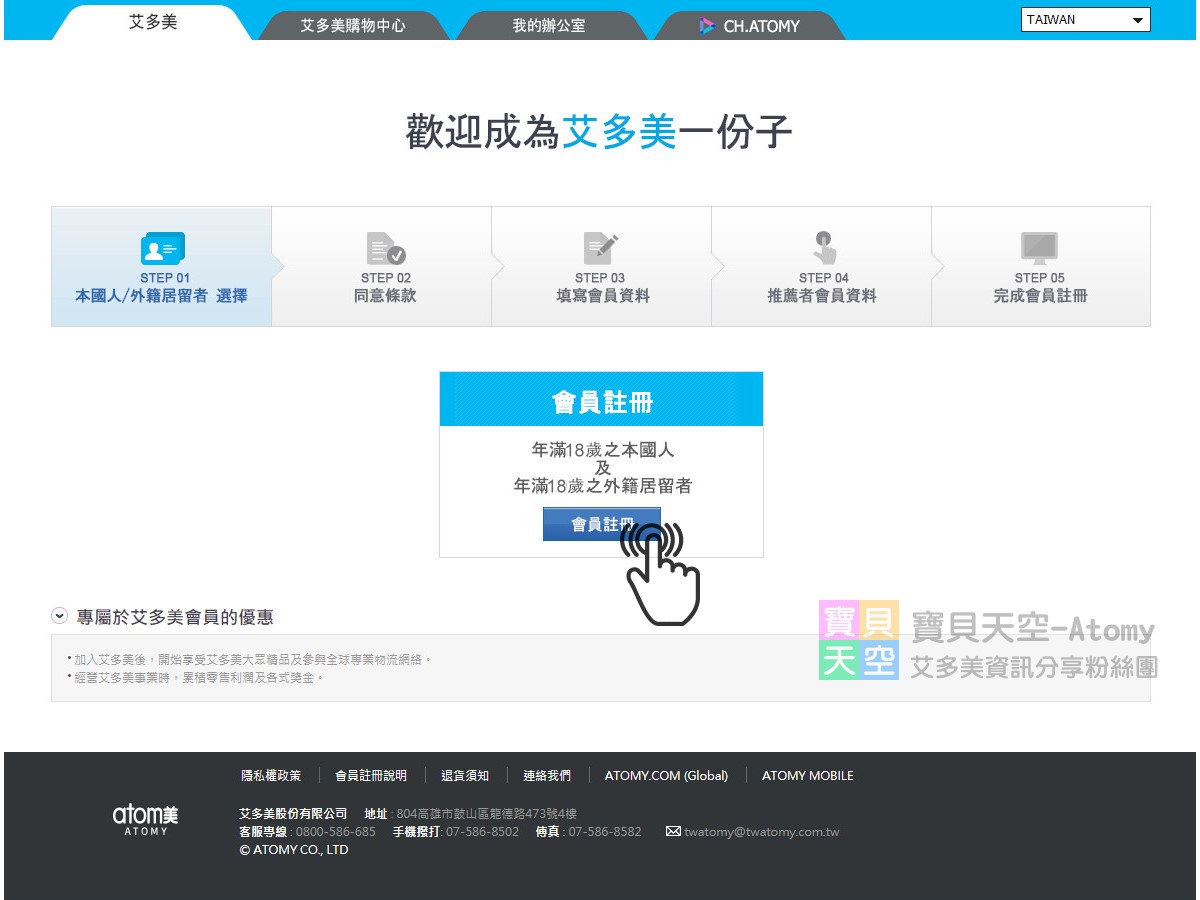Click the Step 04 sponsor pointer icon
This screenshot has height=900, width=1200.
(x=824, y=248)
